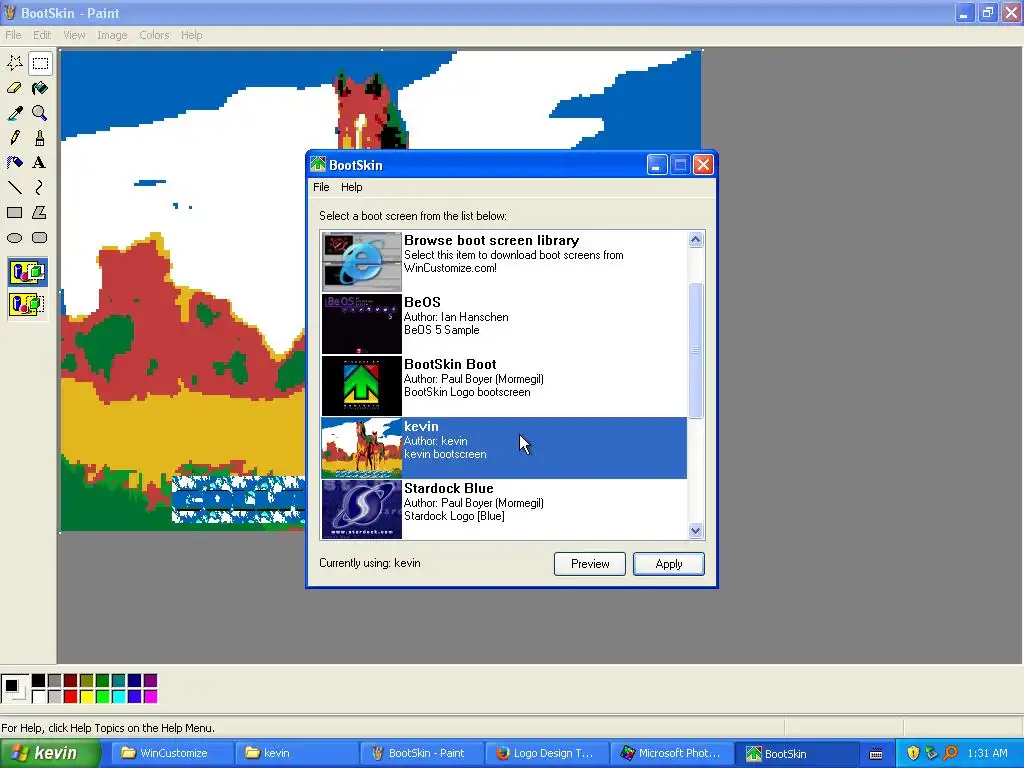This screenshot has width=1024, height=768.
Task: Open the File menu in BootSkin
Action: click(321, 187)
